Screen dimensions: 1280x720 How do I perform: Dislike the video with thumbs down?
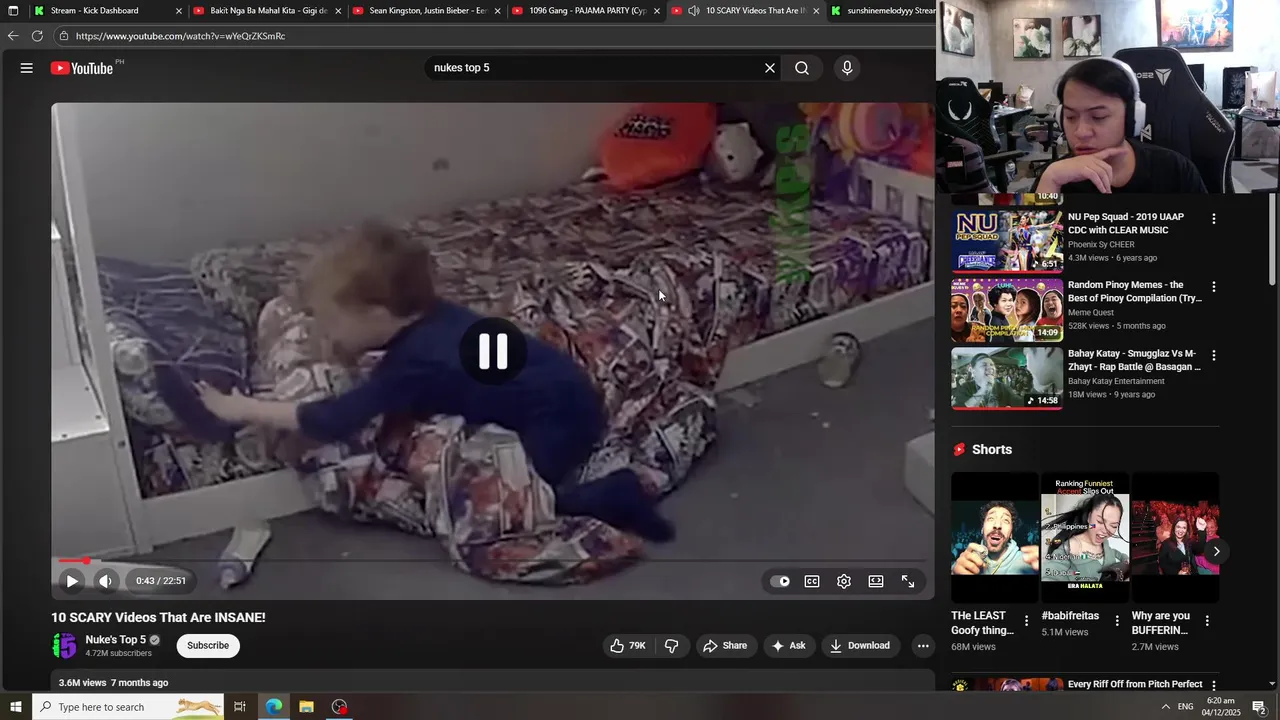pyautogui.click(x=672, y=646)
